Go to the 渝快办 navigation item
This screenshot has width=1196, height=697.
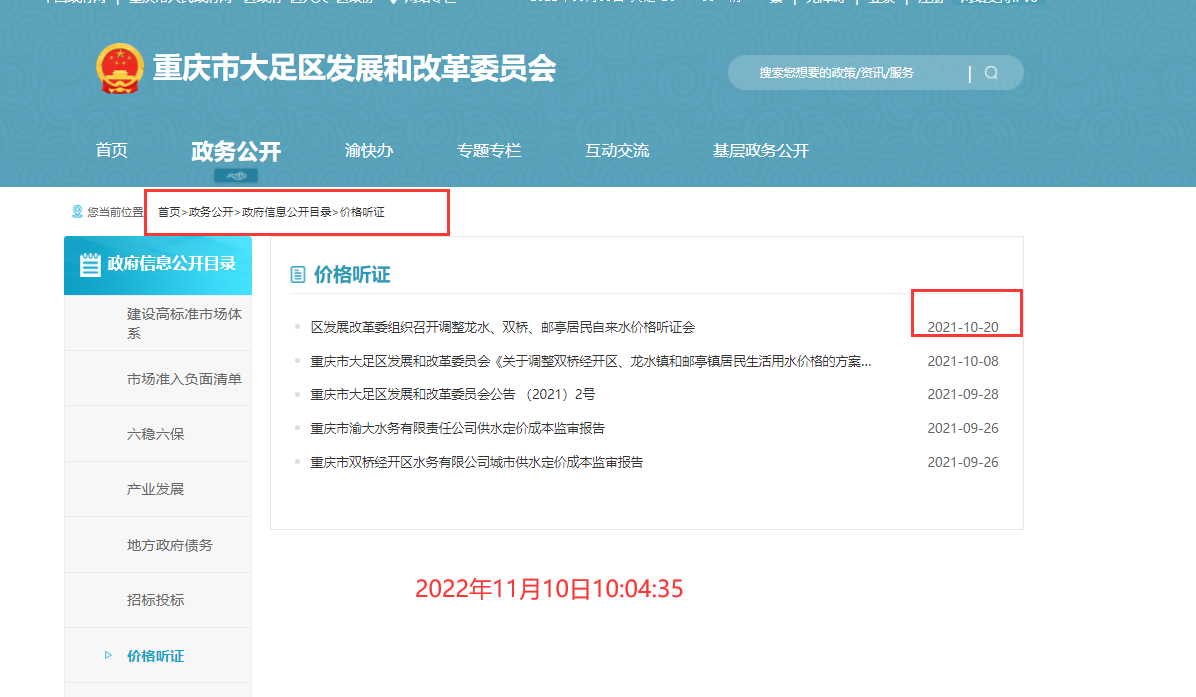pos(368,151)
